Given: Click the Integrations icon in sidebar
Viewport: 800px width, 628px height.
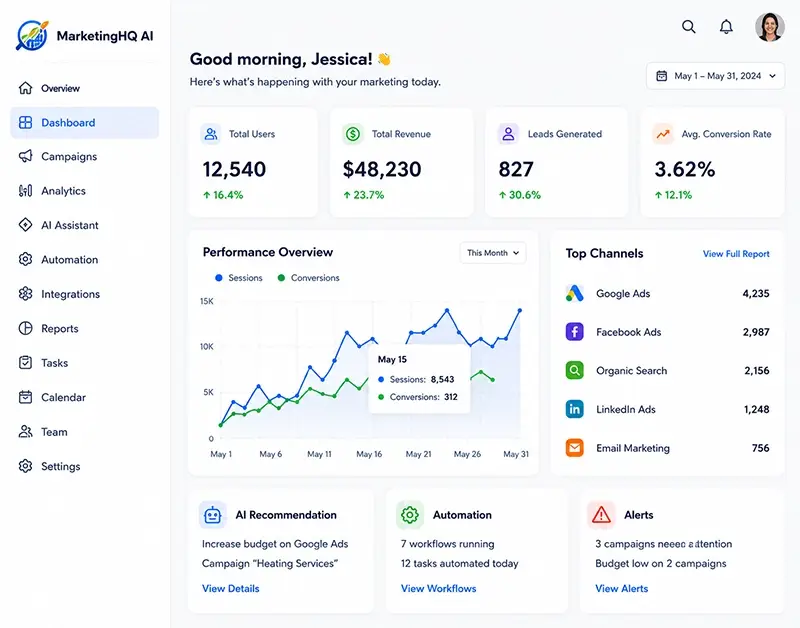Looking at the screenshot, I should [x=26, y=294].
